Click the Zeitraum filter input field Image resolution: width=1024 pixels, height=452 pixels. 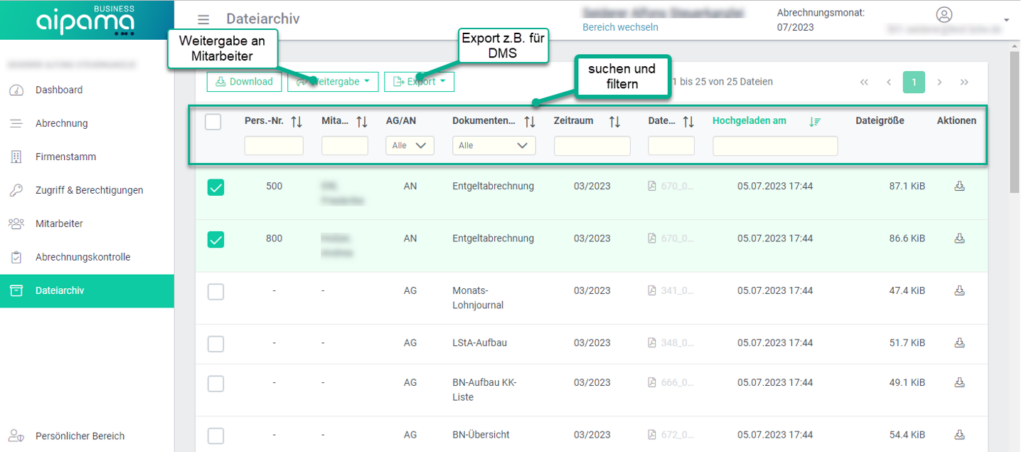(x=592, y=146)
